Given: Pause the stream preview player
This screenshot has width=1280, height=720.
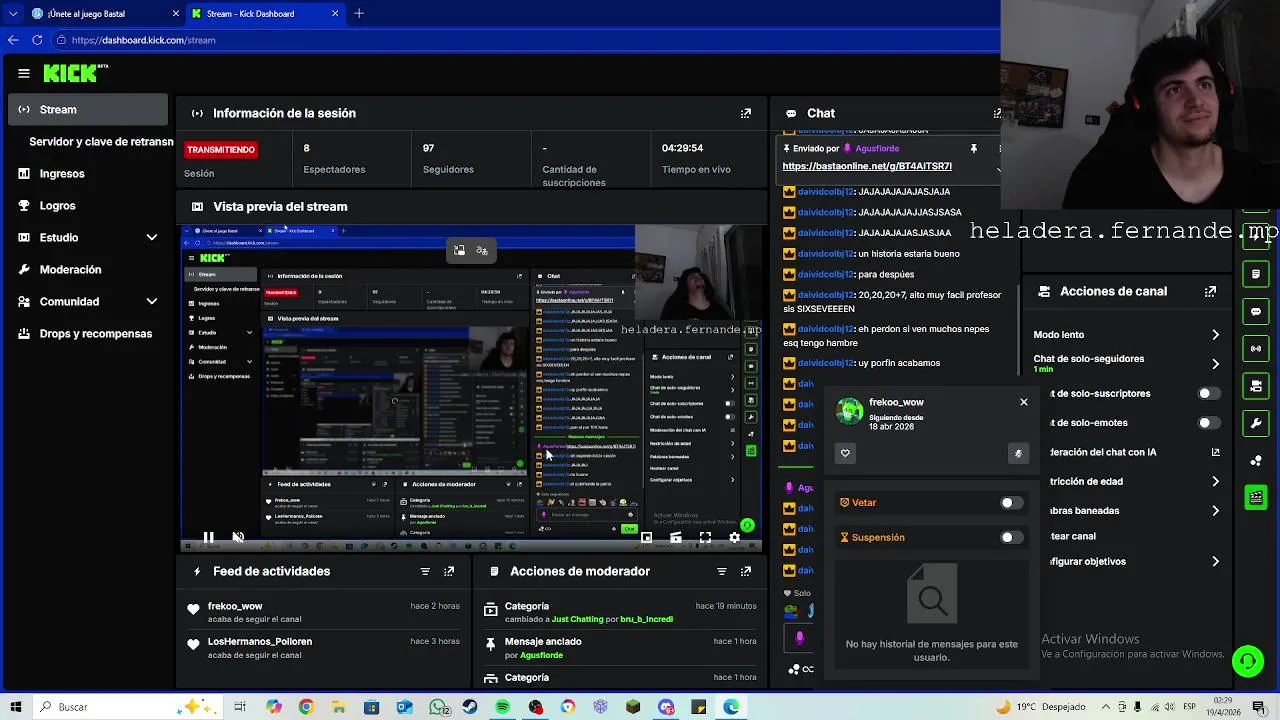Looking at the screenshot, I should (208, 537).
